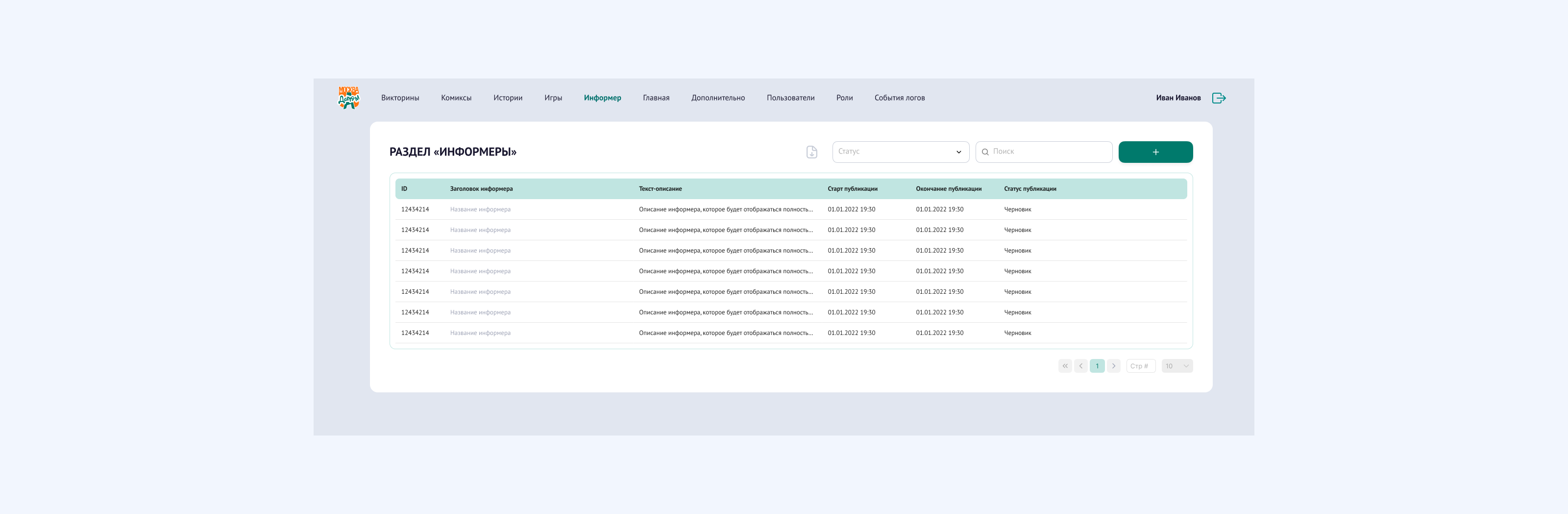Switch to the Комиксы section
Viewport: 1568px width, 514px height.
pos(456,98)
